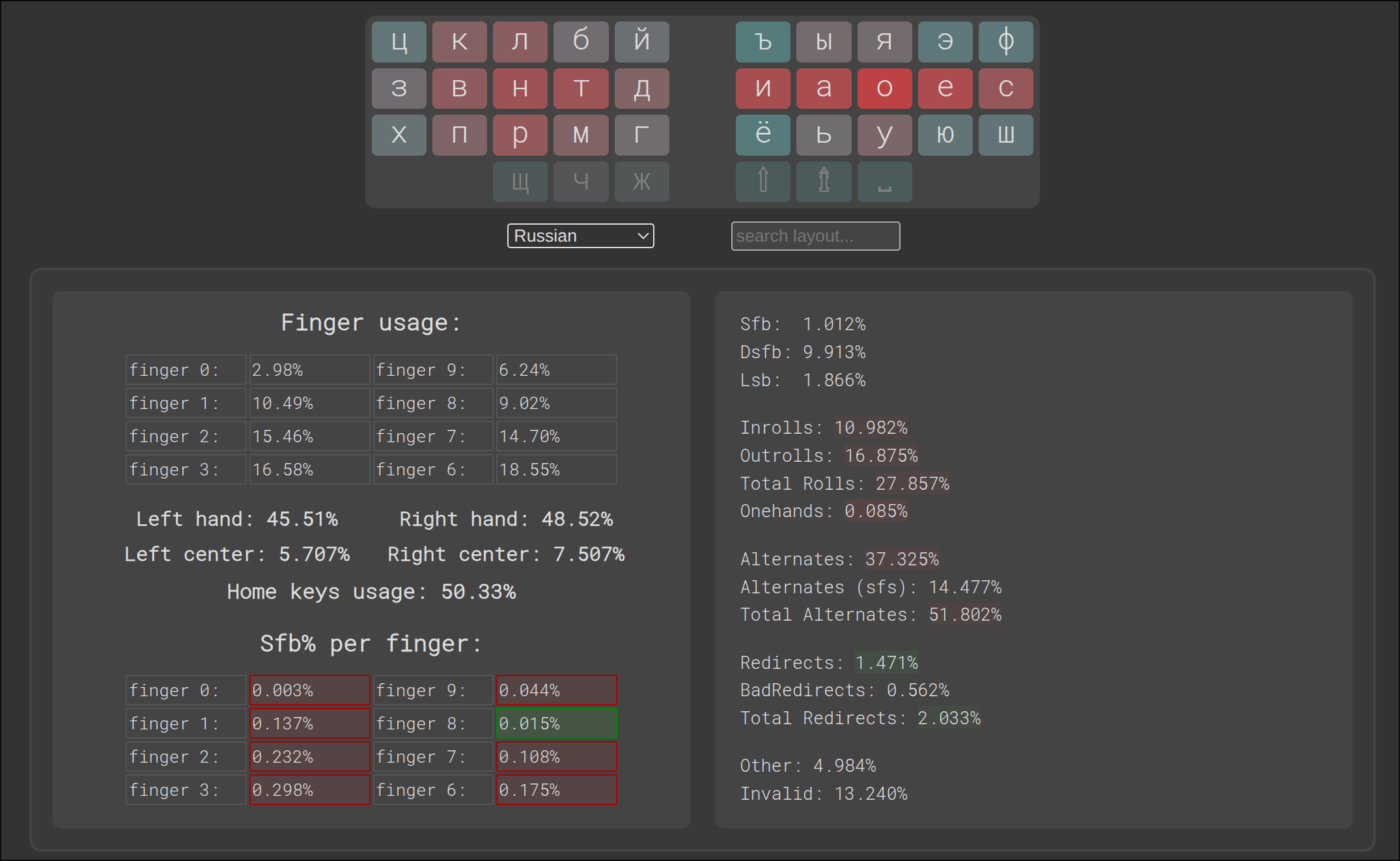Viewport: 1400px width, 861px height.
Task: Open the Russian language dropdown
Action: pyautogui.click(x=580, y=236)
